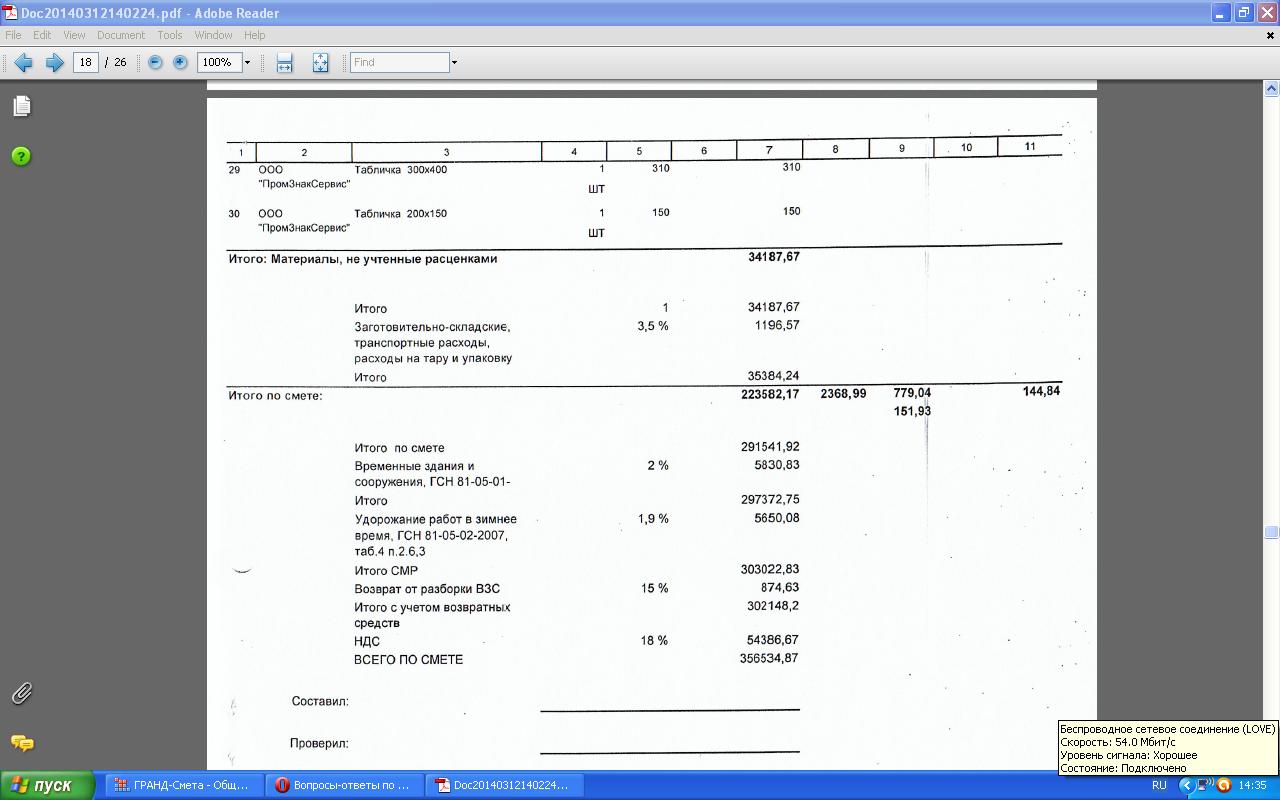This screenshot has width=1280, height=800.
Task: Click the '15 %' rate value
Action: 654,588
